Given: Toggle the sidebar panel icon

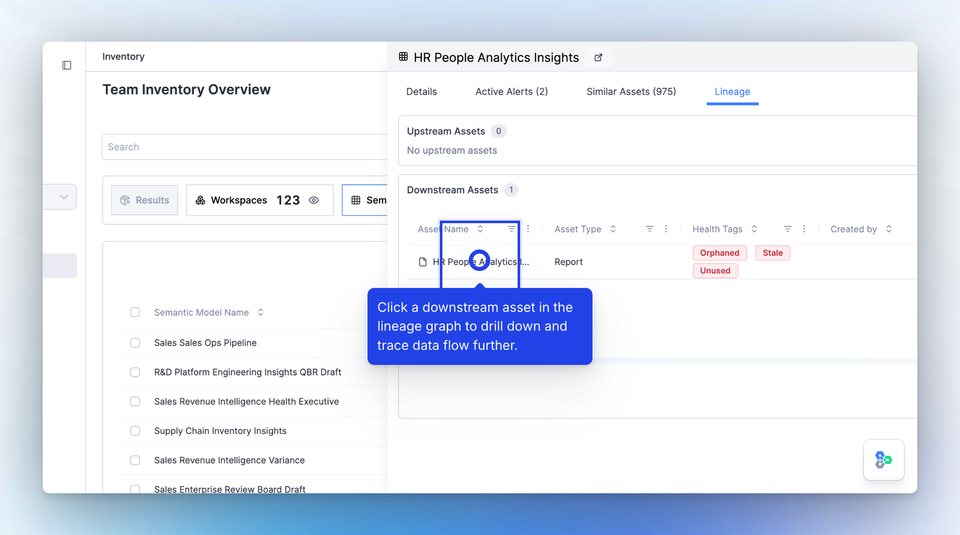Looking at the screenshot, I should point(67,65).
